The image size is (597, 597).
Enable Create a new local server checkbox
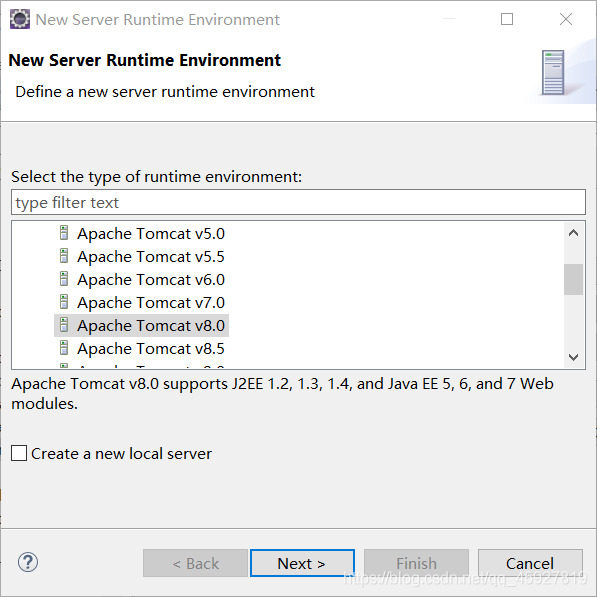coord(19,453)
